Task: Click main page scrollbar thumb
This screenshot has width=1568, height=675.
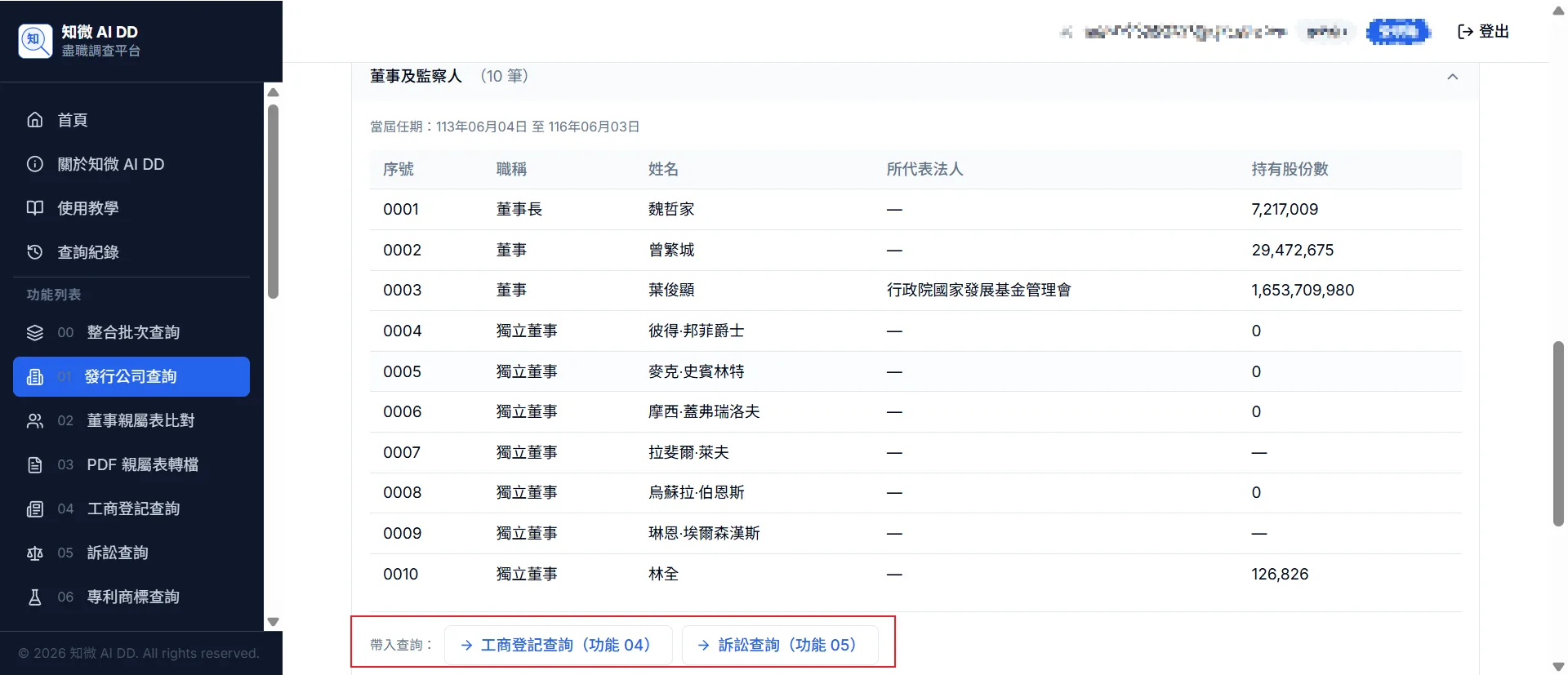Action: 1558,434
